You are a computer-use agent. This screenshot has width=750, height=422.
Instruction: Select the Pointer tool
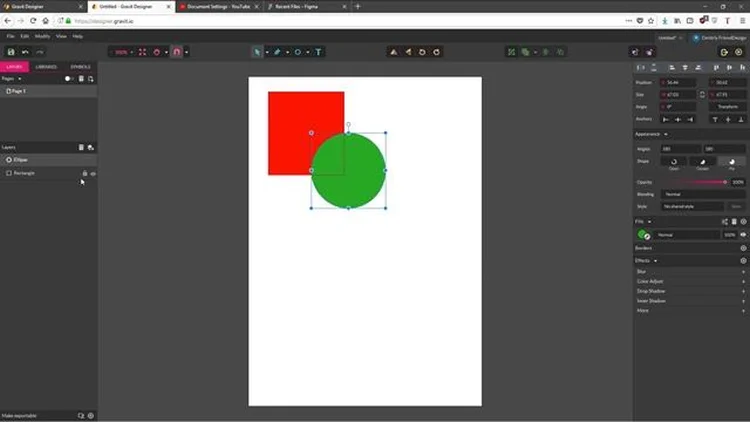[257, 52]
